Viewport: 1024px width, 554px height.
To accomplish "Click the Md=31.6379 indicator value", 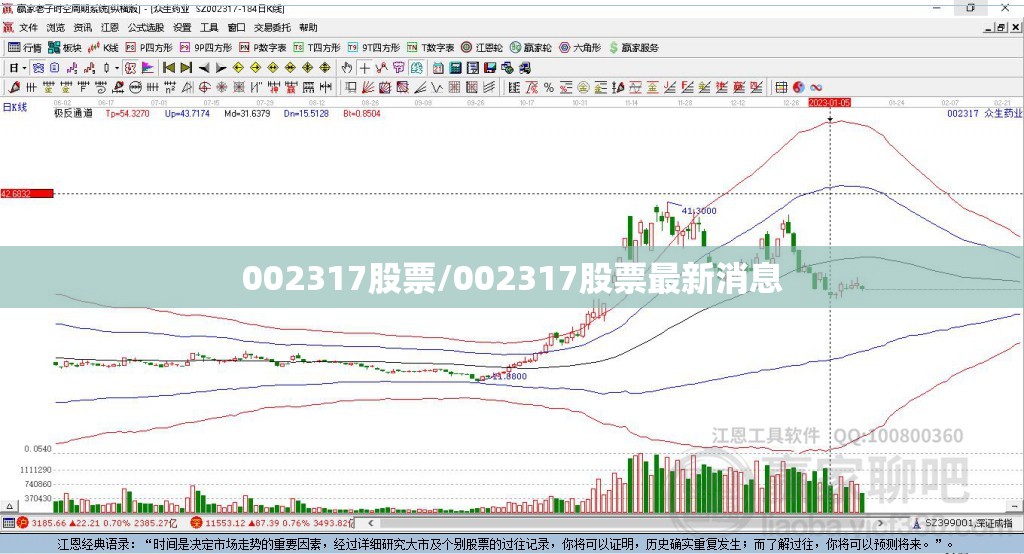I will click(247, 114).
